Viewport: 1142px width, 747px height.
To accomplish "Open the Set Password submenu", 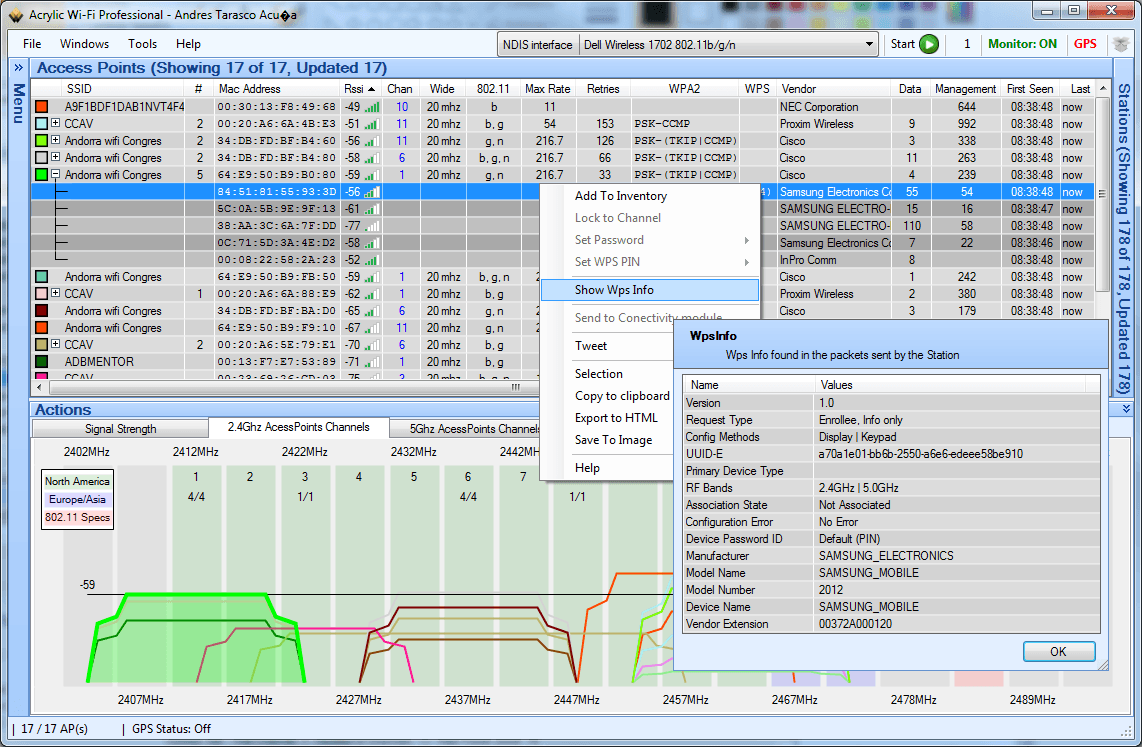I will (x=650, y=240).
